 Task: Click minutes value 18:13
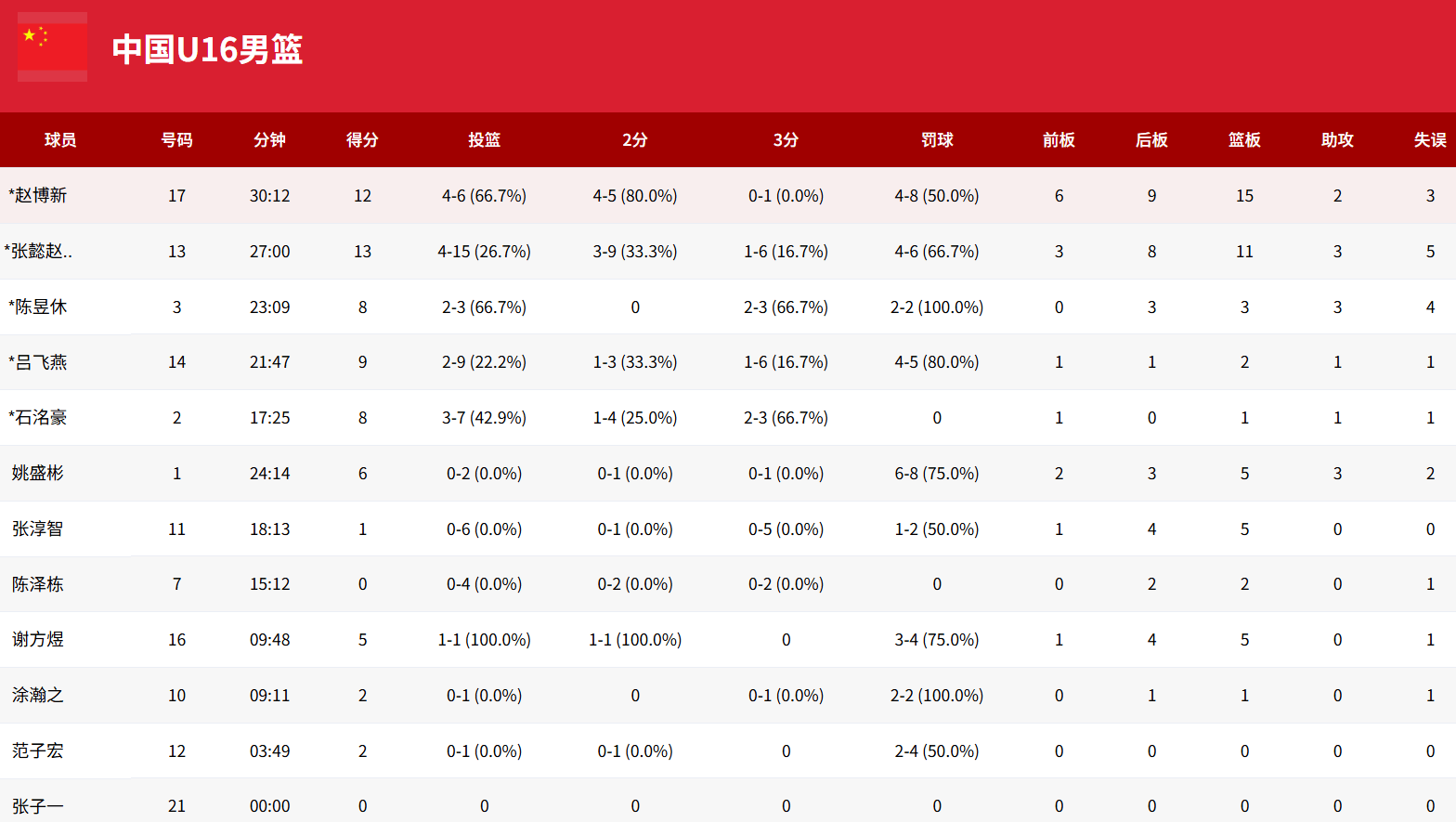(x=269, y=529)
